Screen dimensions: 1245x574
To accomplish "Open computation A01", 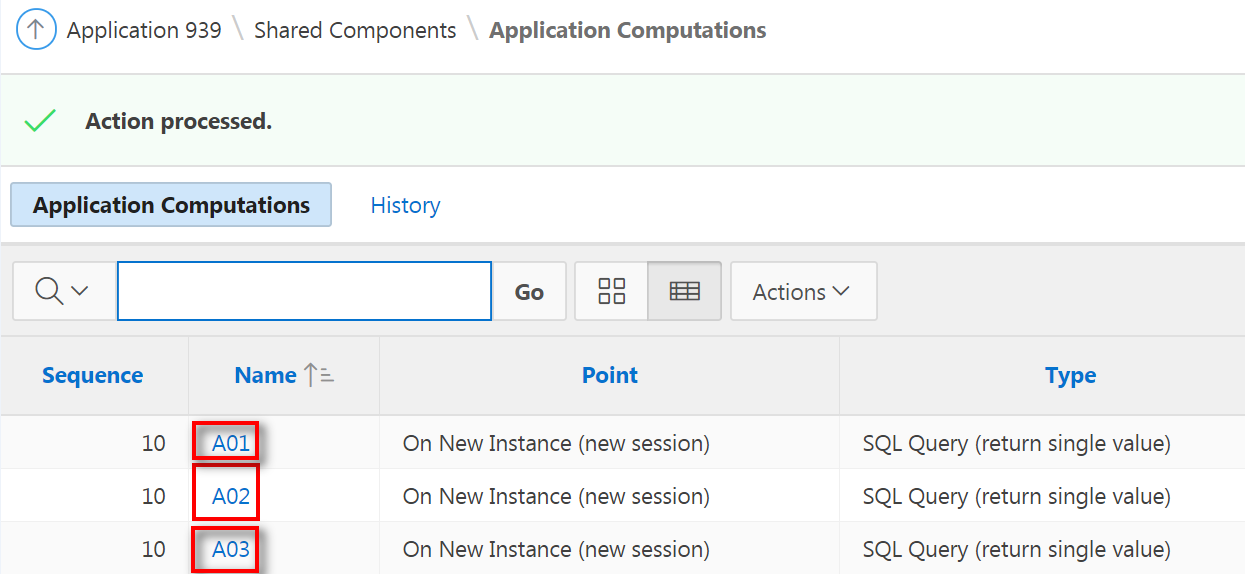I will coord(230,443).
